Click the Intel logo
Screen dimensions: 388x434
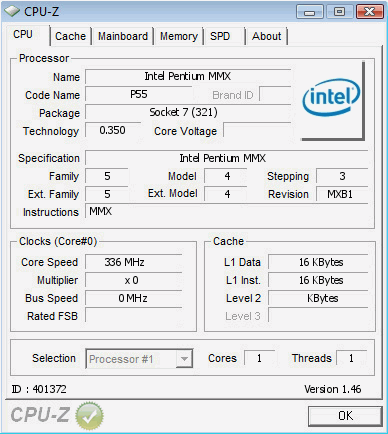(331, 97)
